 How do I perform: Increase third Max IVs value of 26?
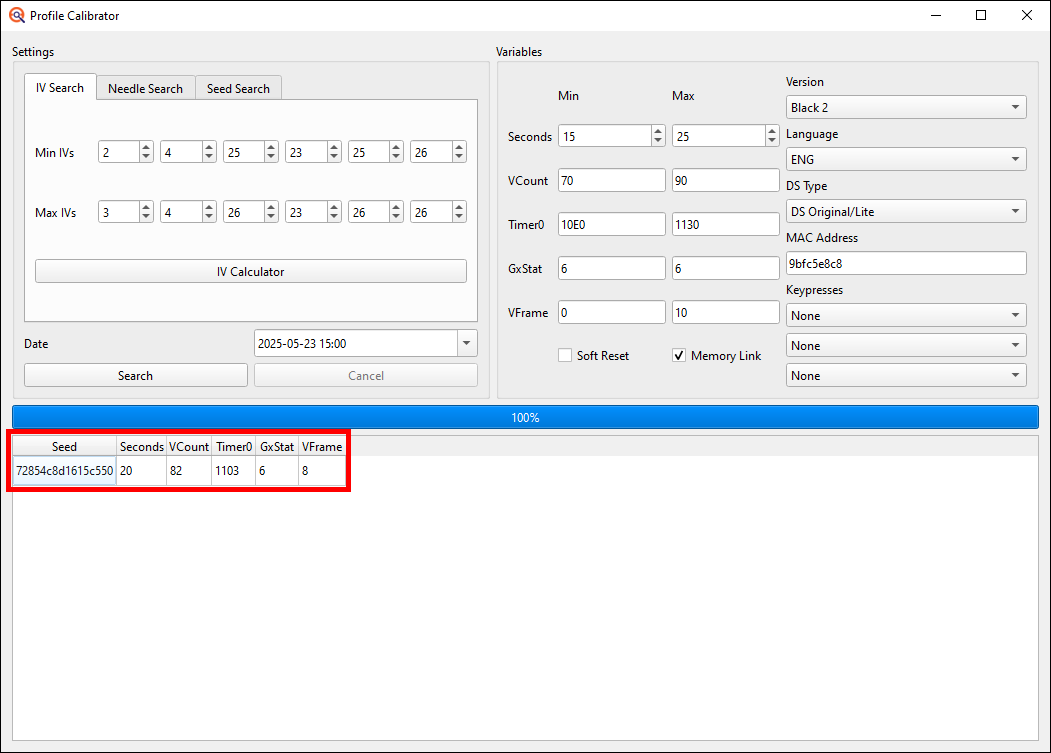(x=271, y=207)
